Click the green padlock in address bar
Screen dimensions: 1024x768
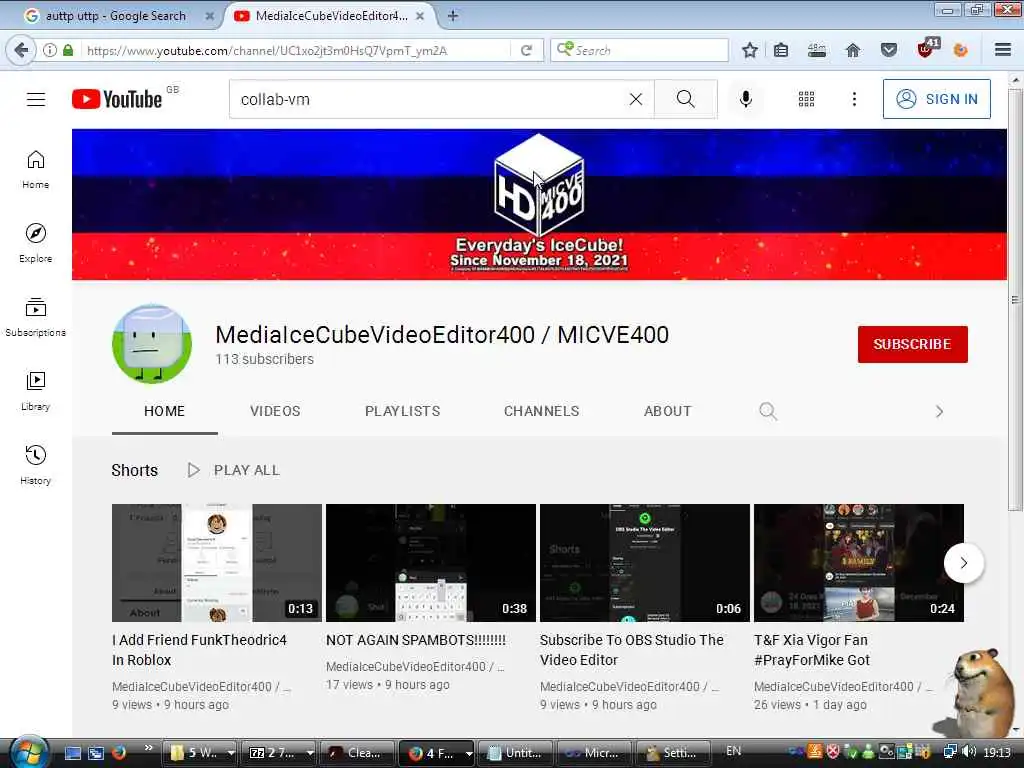click(68, 50)
